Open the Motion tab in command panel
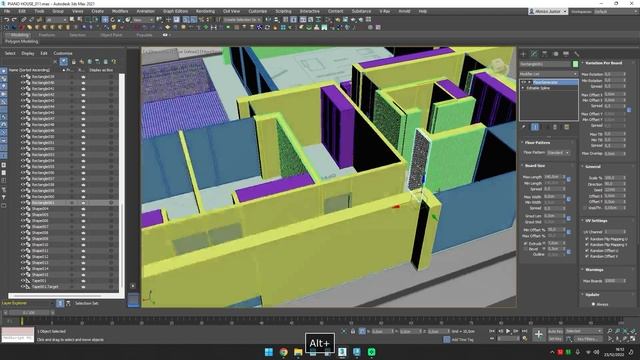This screenshot has width=640, height=360. click(555, 54)
